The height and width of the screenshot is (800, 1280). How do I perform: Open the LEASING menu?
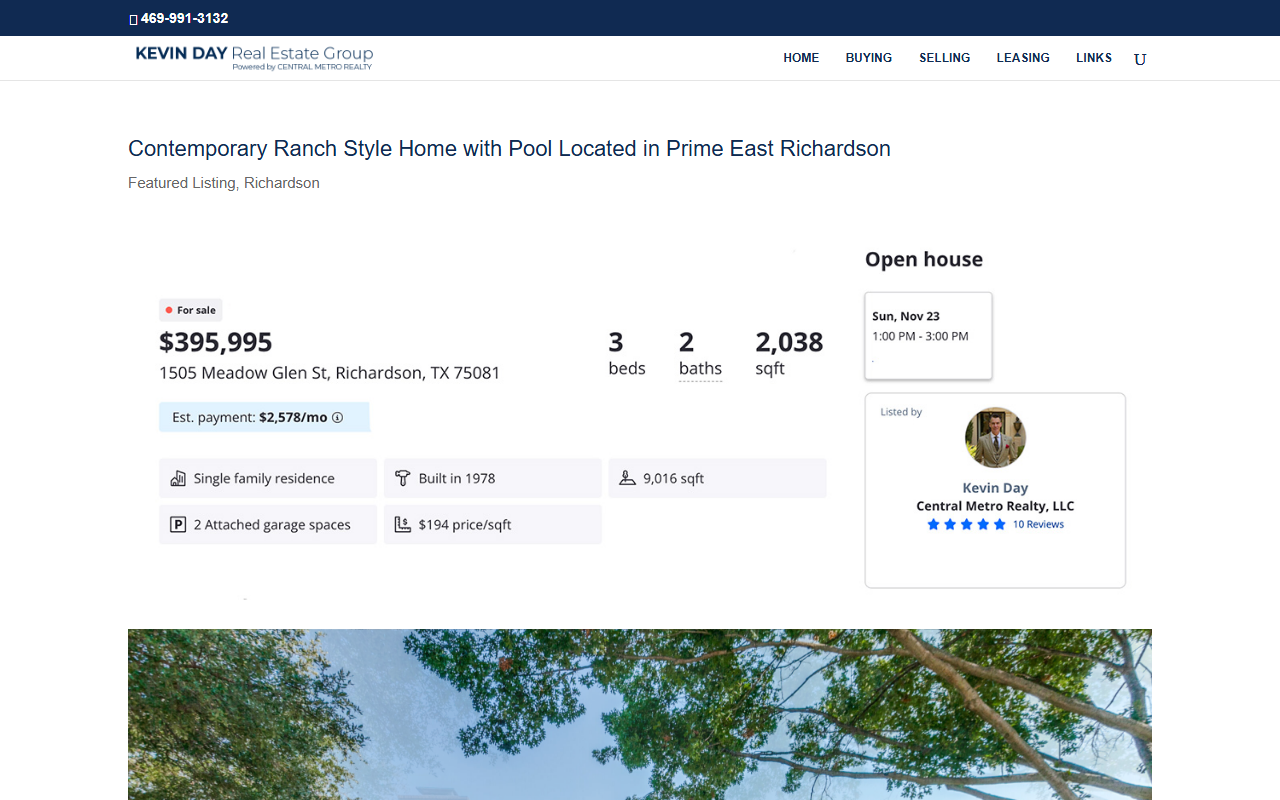point(1023,58)
